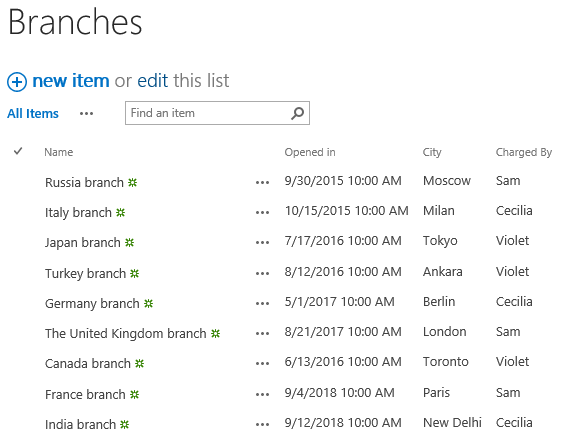The image size is (572, 441).
Task: Click the edit this list link
Action: (x=152, y=81)
